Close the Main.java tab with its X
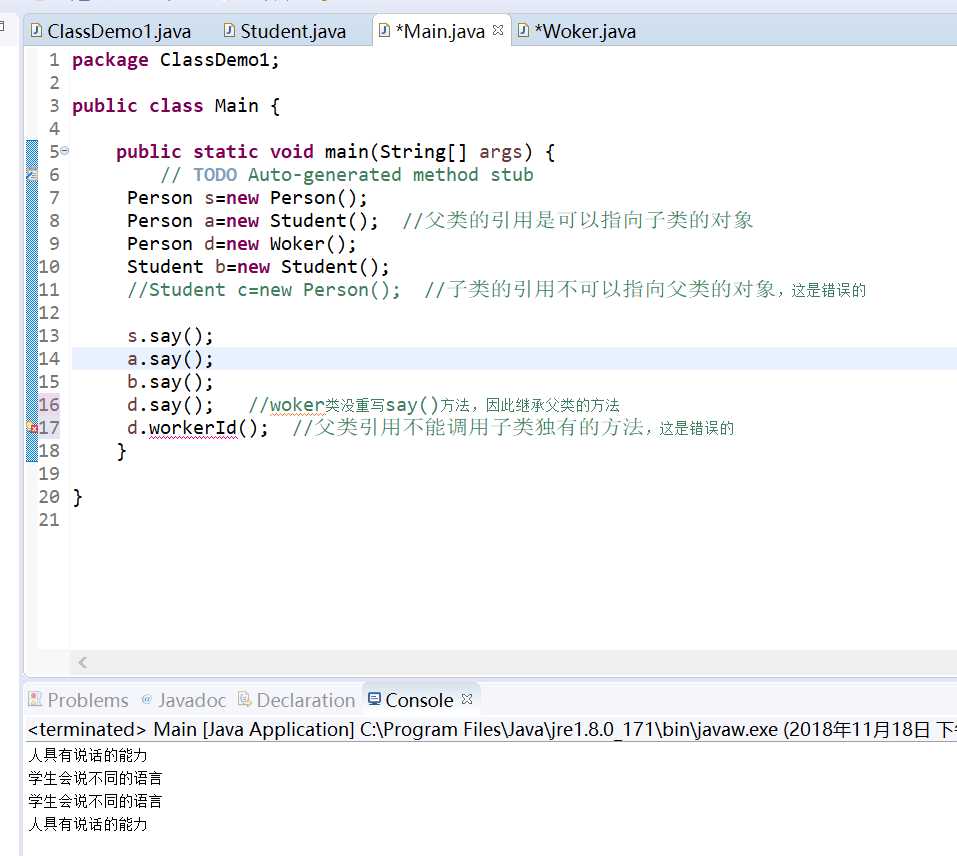The height and width of the screenshot is (856, 957). [x=498, y=30]
